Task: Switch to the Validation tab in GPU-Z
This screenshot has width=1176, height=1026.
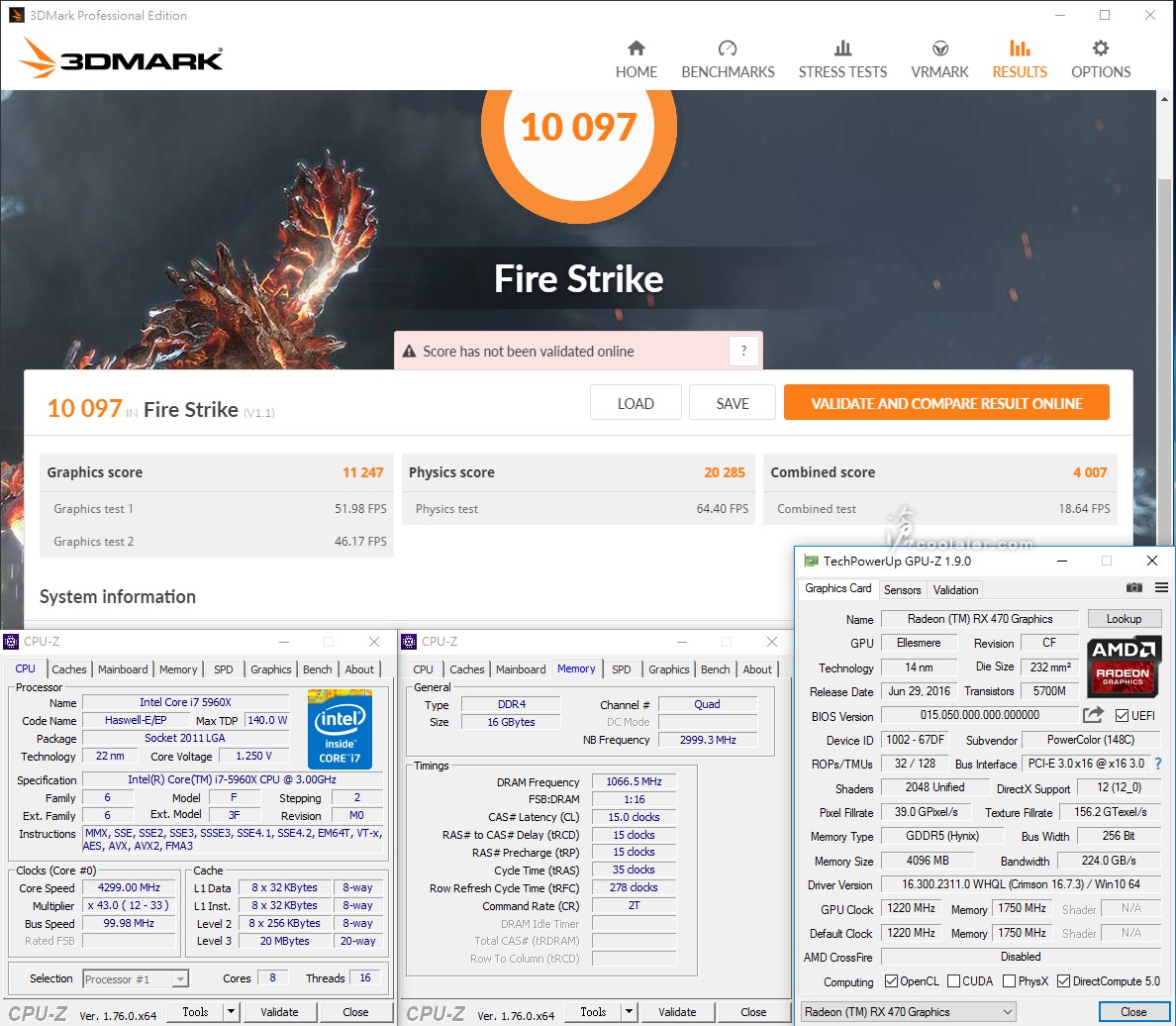Action: pyautogui.click(x=954, y=589)
